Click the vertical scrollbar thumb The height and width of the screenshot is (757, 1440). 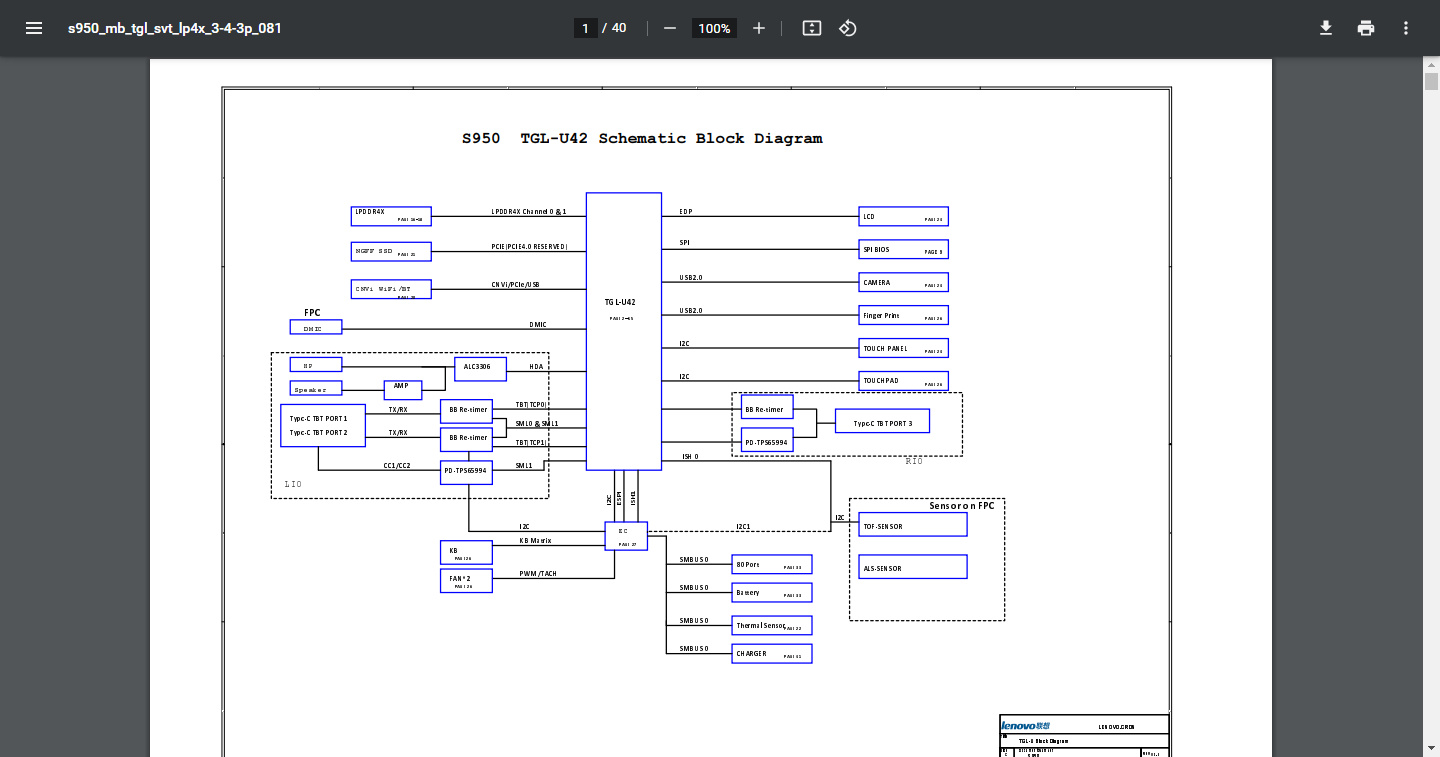pos(1431,81)
